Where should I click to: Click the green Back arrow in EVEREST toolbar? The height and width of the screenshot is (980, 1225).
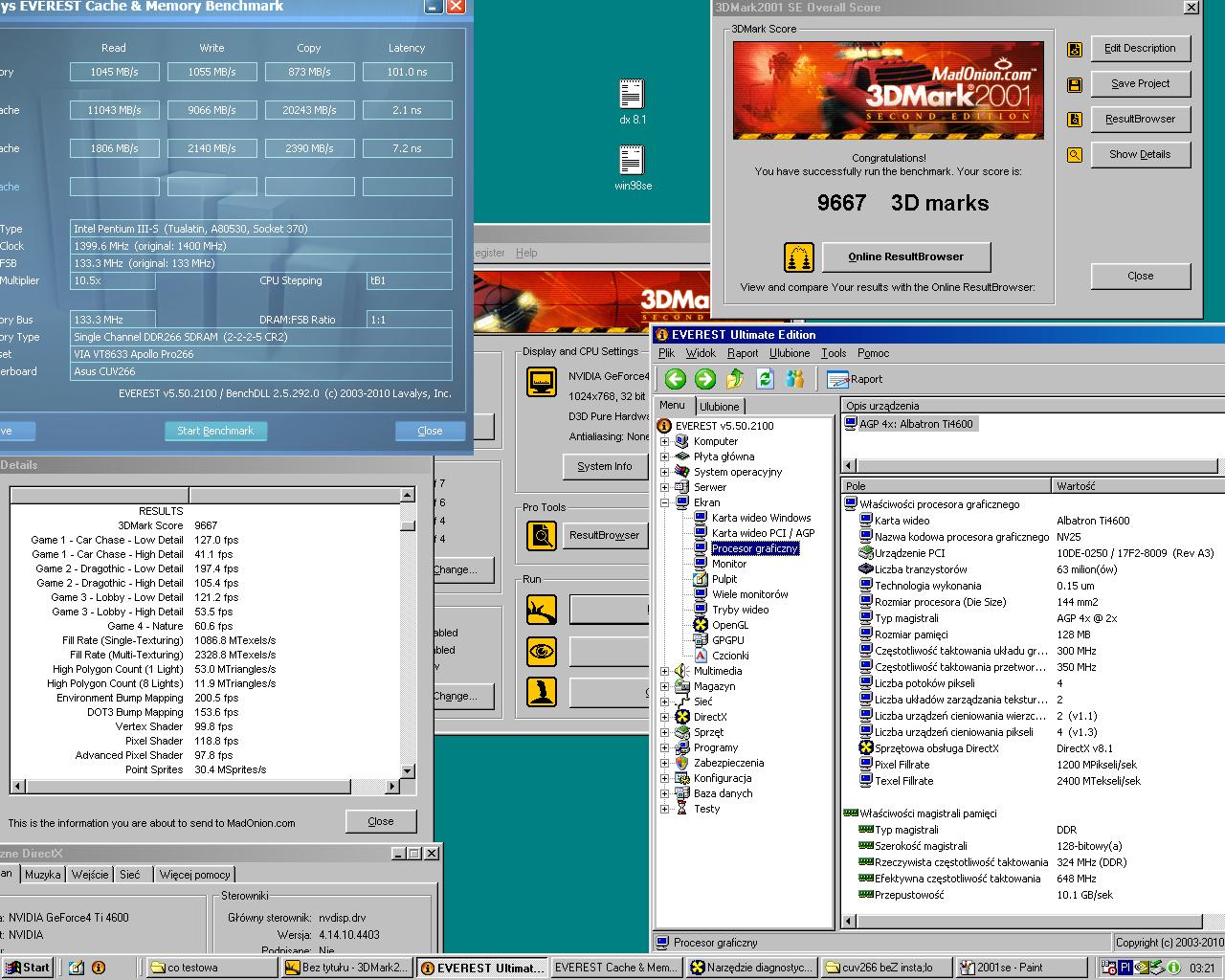point(676,379)
